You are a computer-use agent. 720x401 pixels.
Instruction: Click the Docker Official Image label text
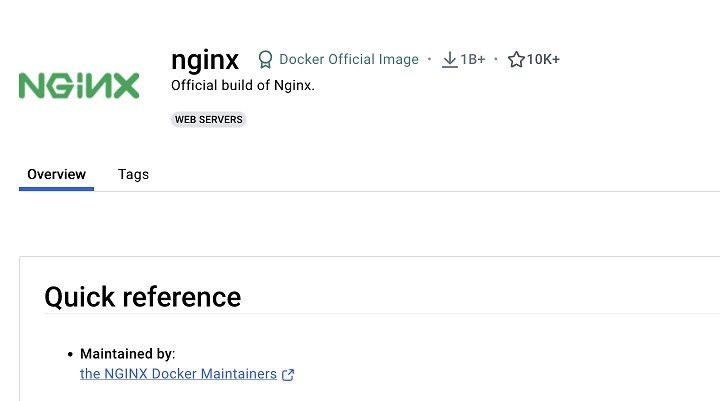tap(349, 59)
